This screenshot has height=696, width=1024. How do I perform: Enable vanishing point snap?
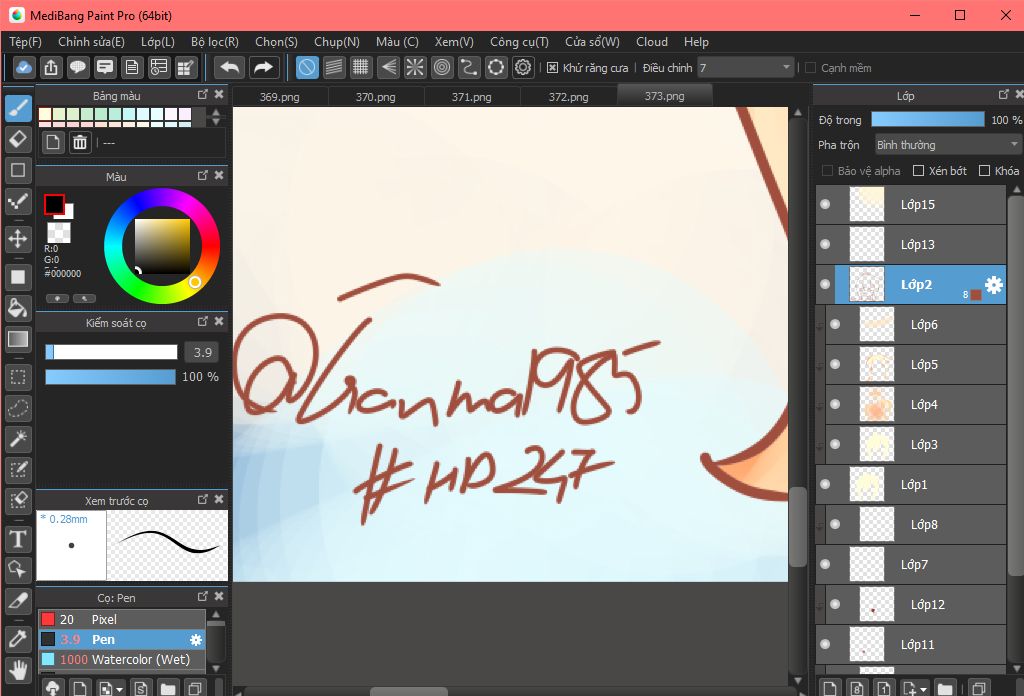tap(388, 67)
